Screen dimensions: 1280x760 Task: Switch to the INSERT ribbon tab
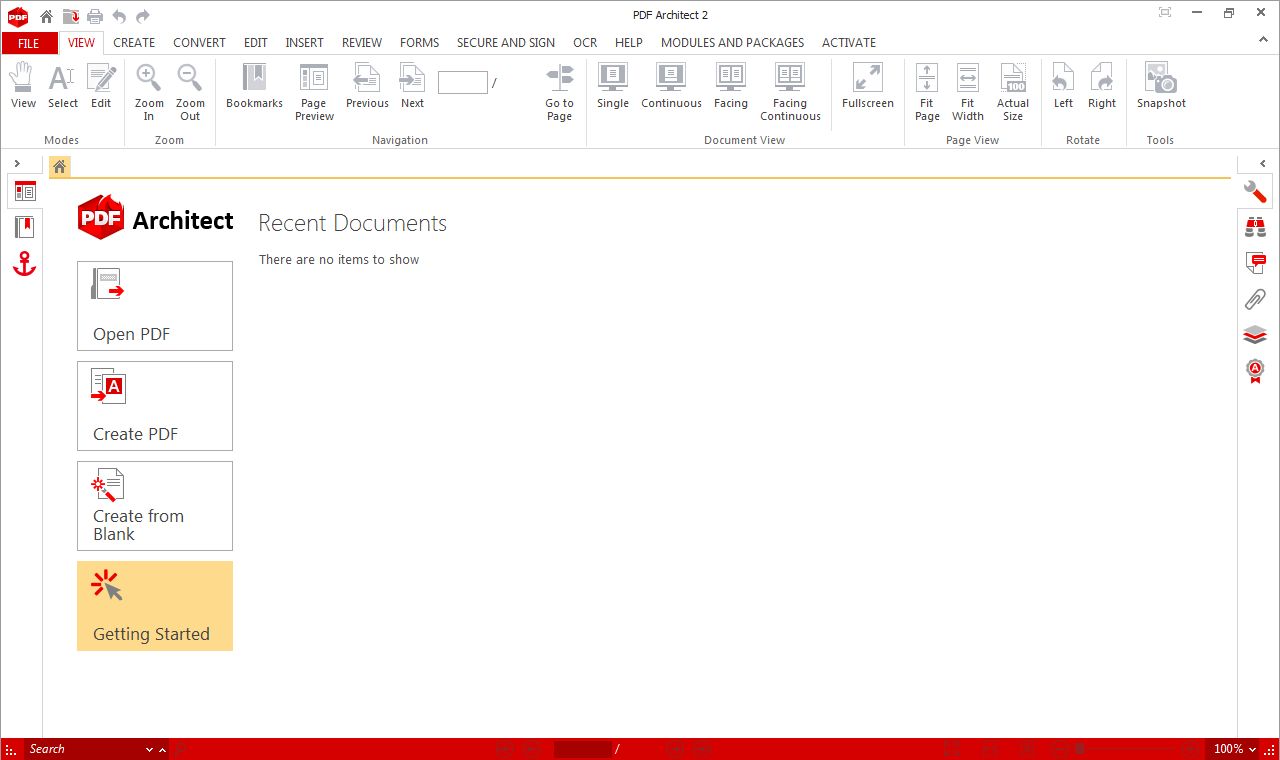pyautogui.click(x=304, y=43)
